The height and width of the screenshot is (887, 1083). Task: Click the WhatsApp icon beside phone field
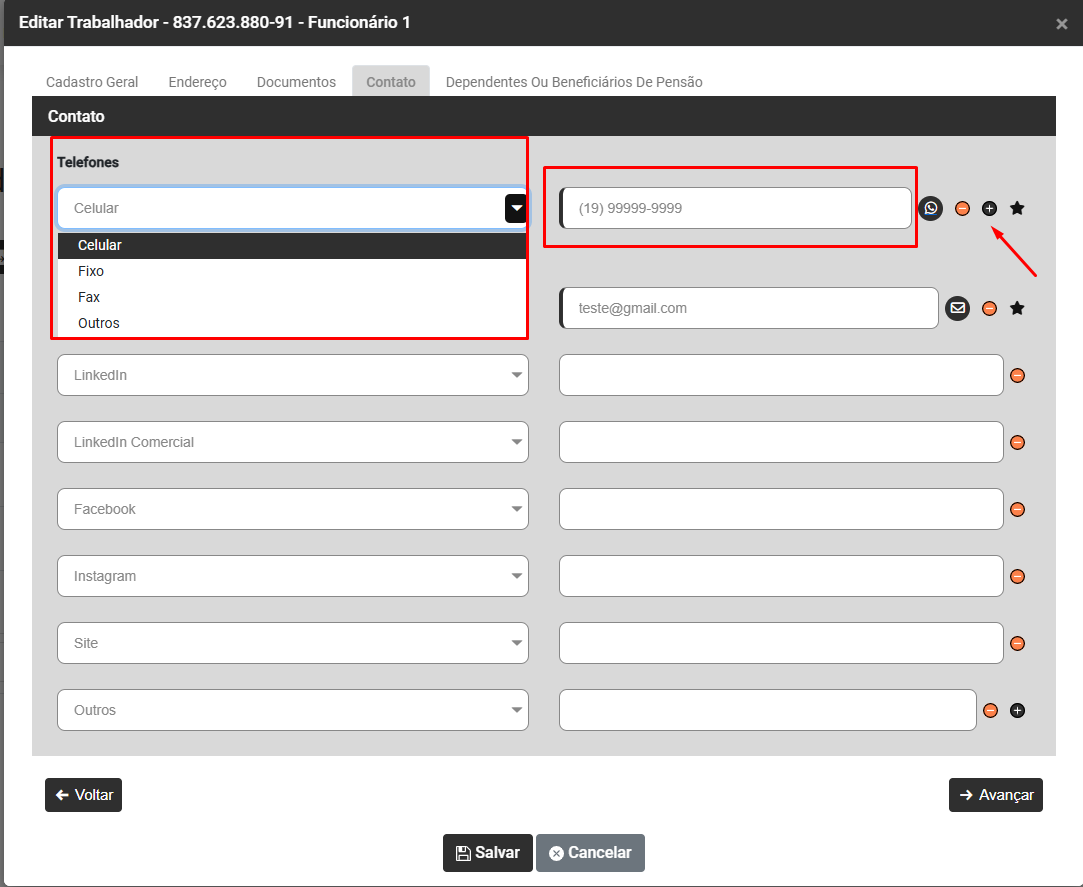point(931,208)
